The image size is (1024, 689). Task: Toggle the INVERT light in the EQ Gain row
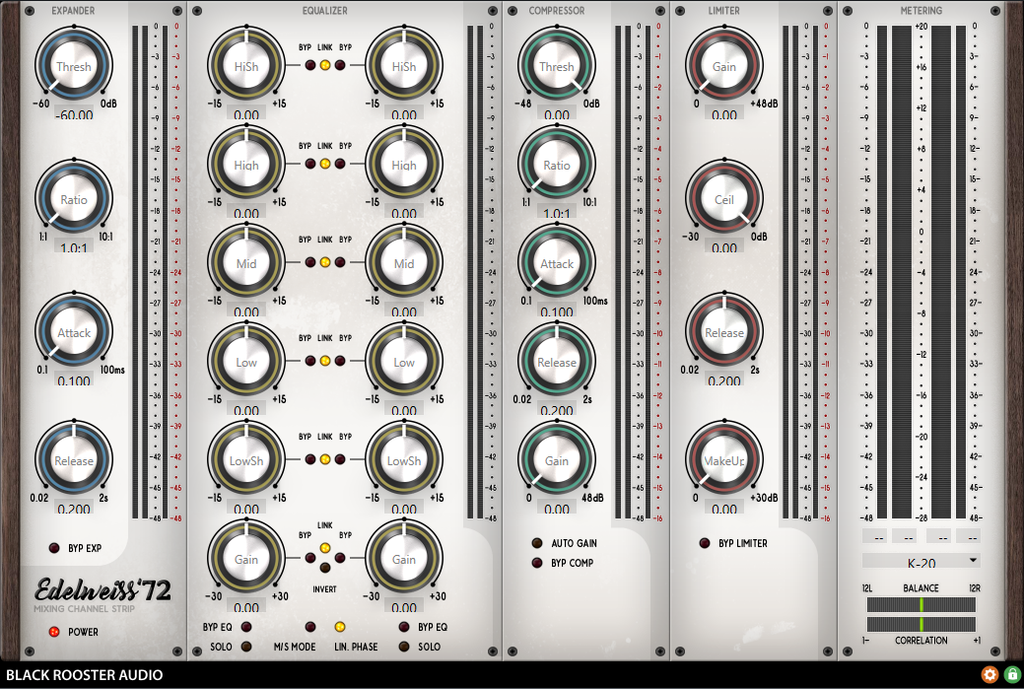(x=325, y=568)
